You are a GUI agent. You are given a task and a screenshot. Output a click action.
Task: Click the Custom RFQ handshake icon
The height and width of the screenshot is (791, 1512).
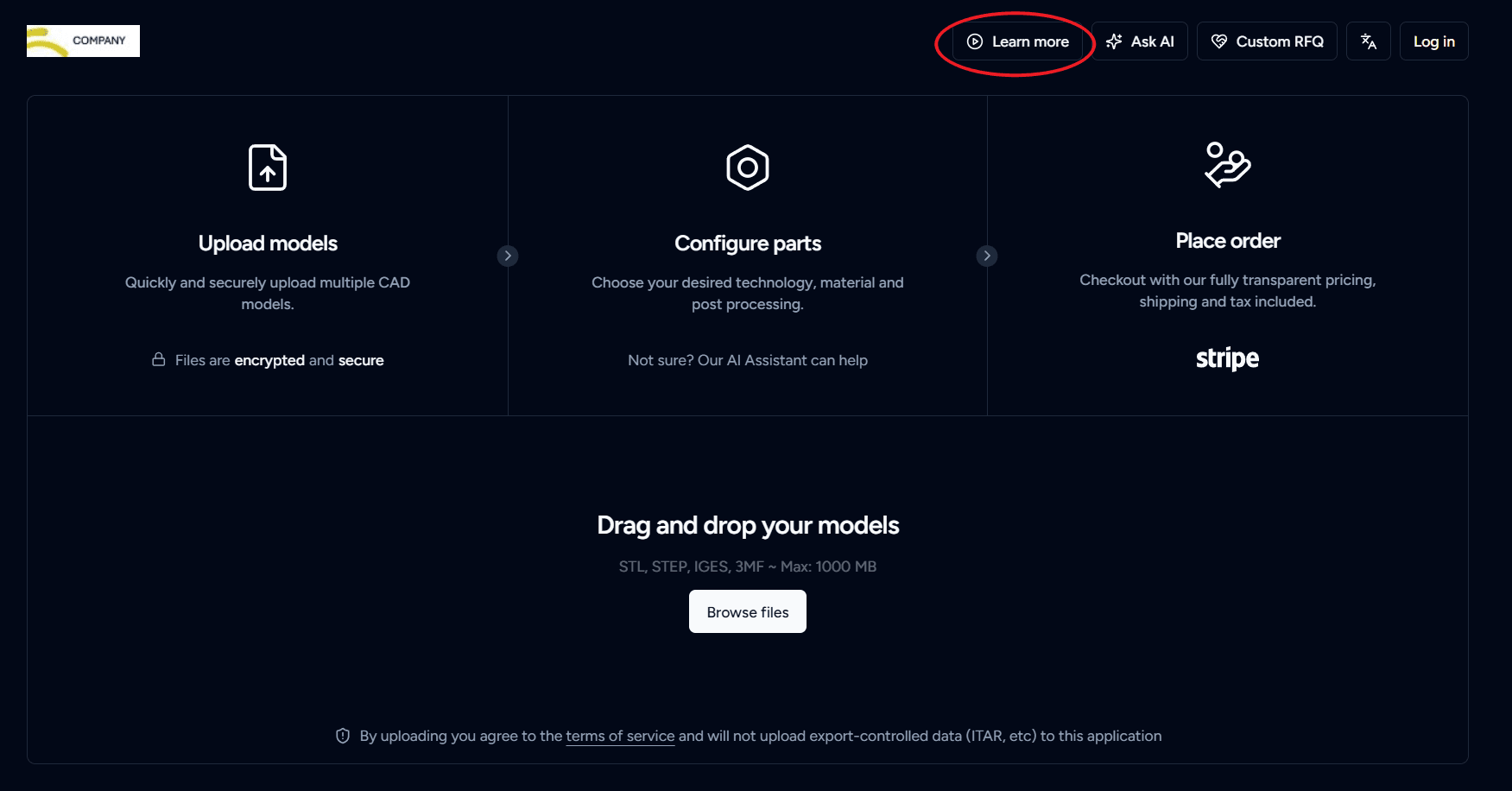pos(1219,41)
